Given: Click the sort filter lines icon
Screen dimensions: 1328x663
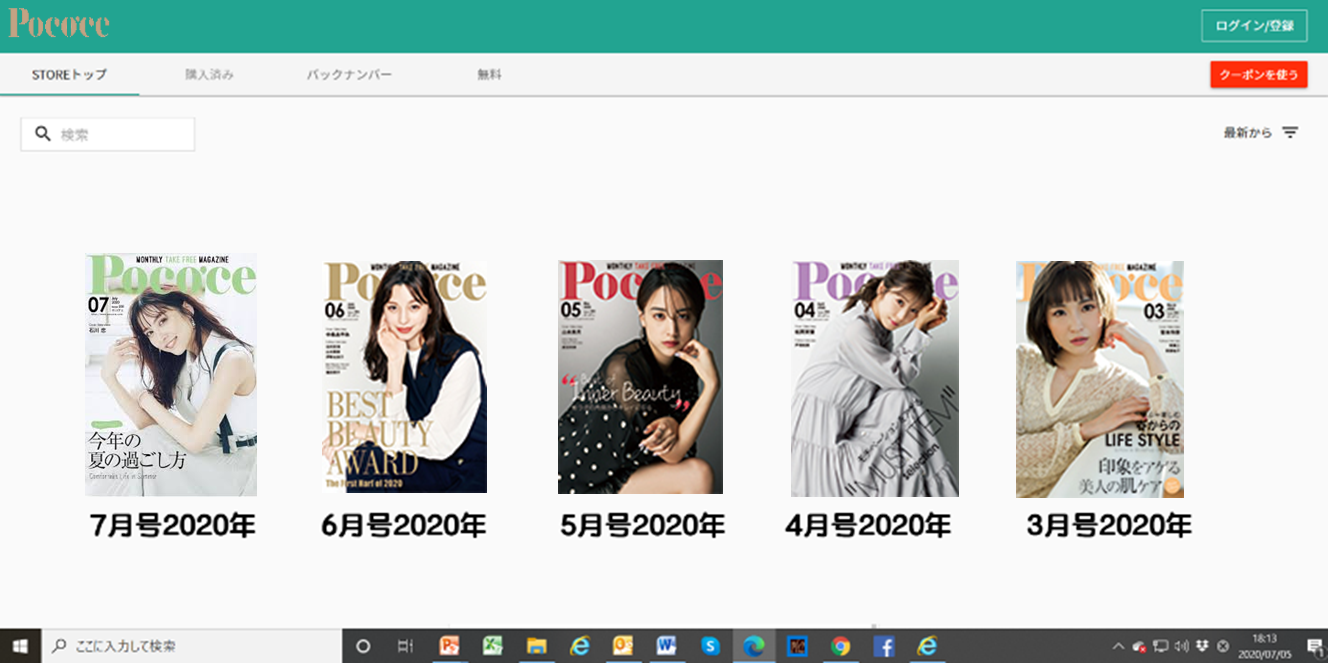Looking at the screenshot, I should [x=1290, y=132].
